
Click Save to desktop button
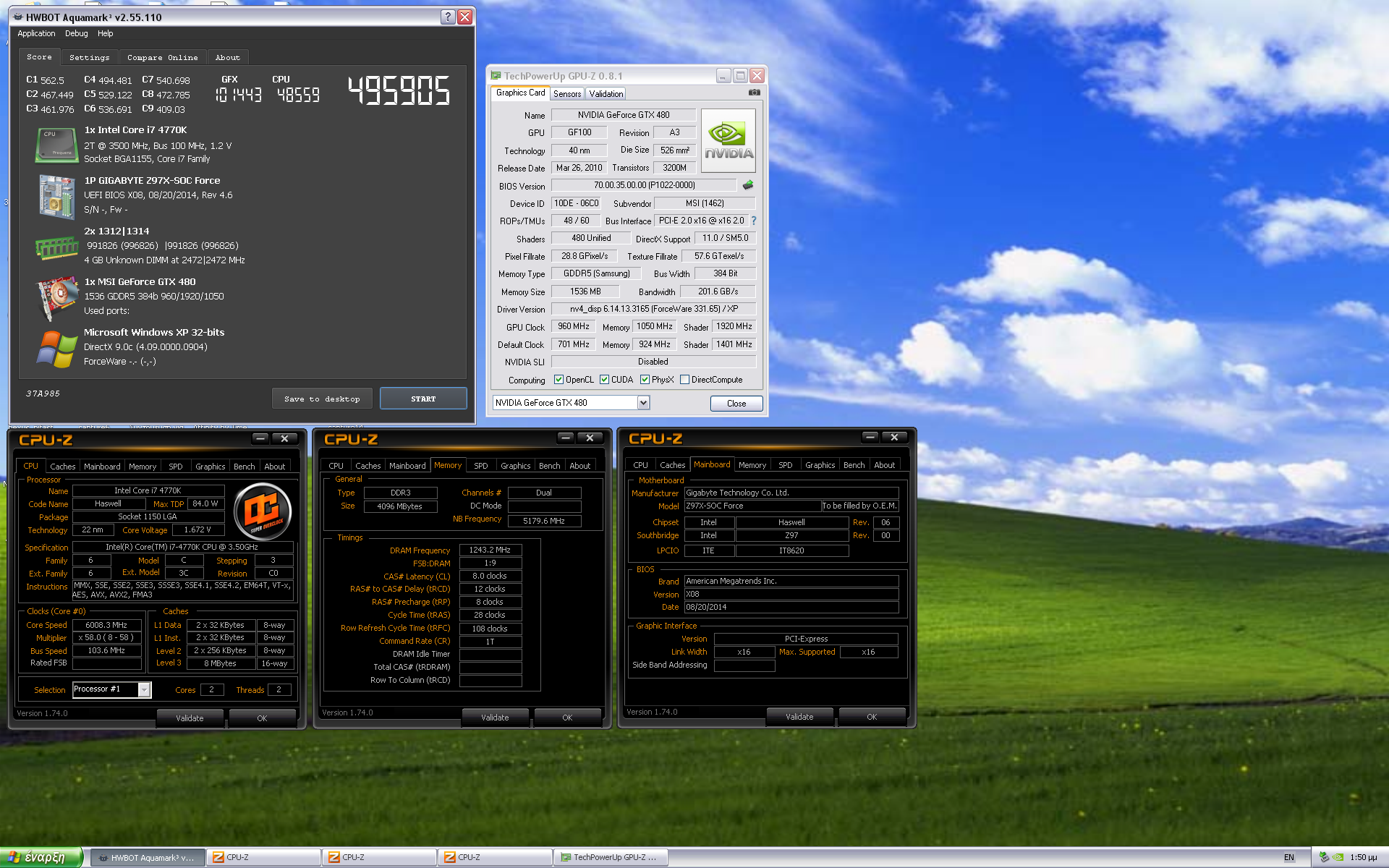coord(322,399)
